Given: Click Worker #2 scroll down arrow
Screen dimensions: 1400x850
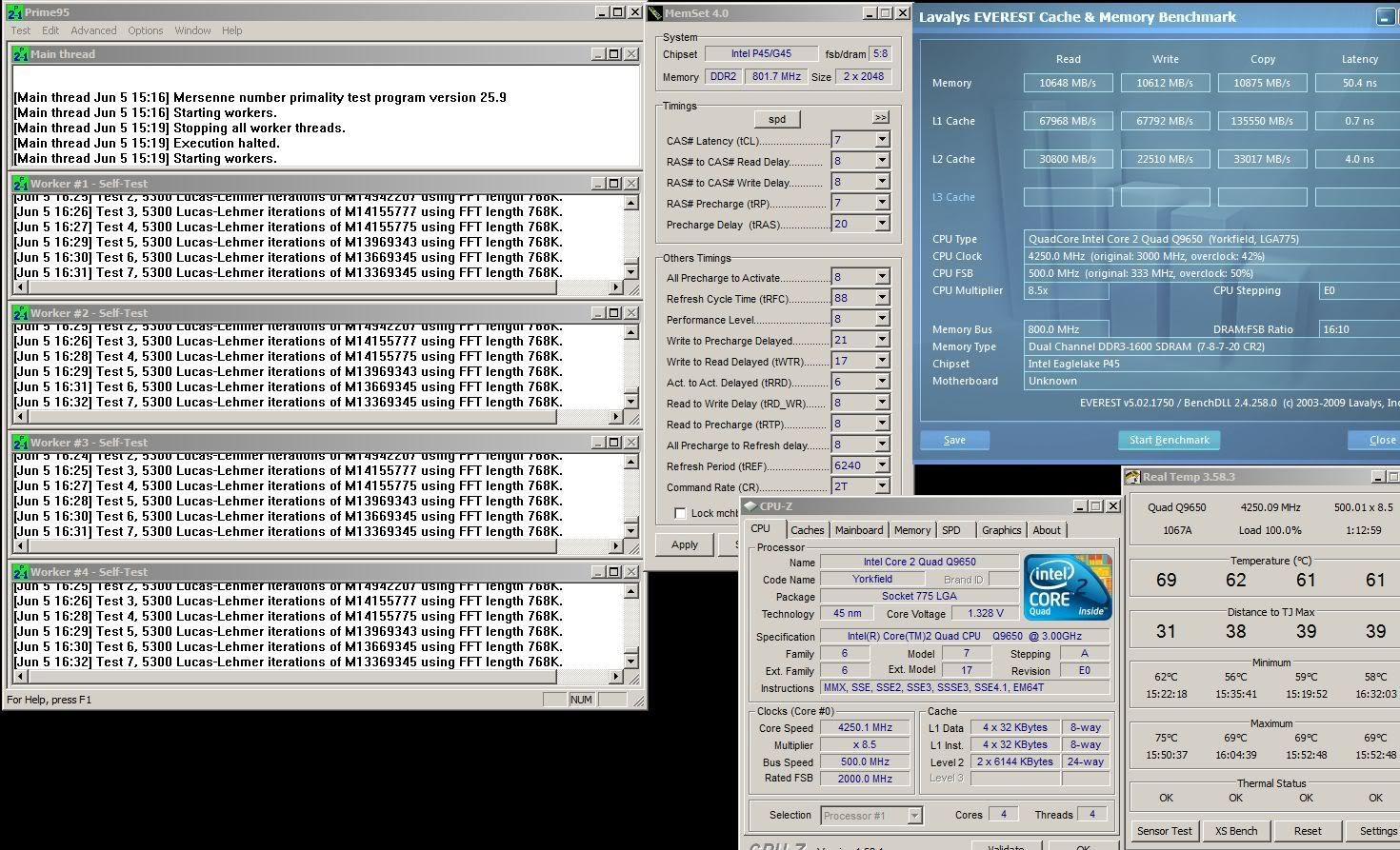Looking at the screenshot, I should click(x=630, y=402).
